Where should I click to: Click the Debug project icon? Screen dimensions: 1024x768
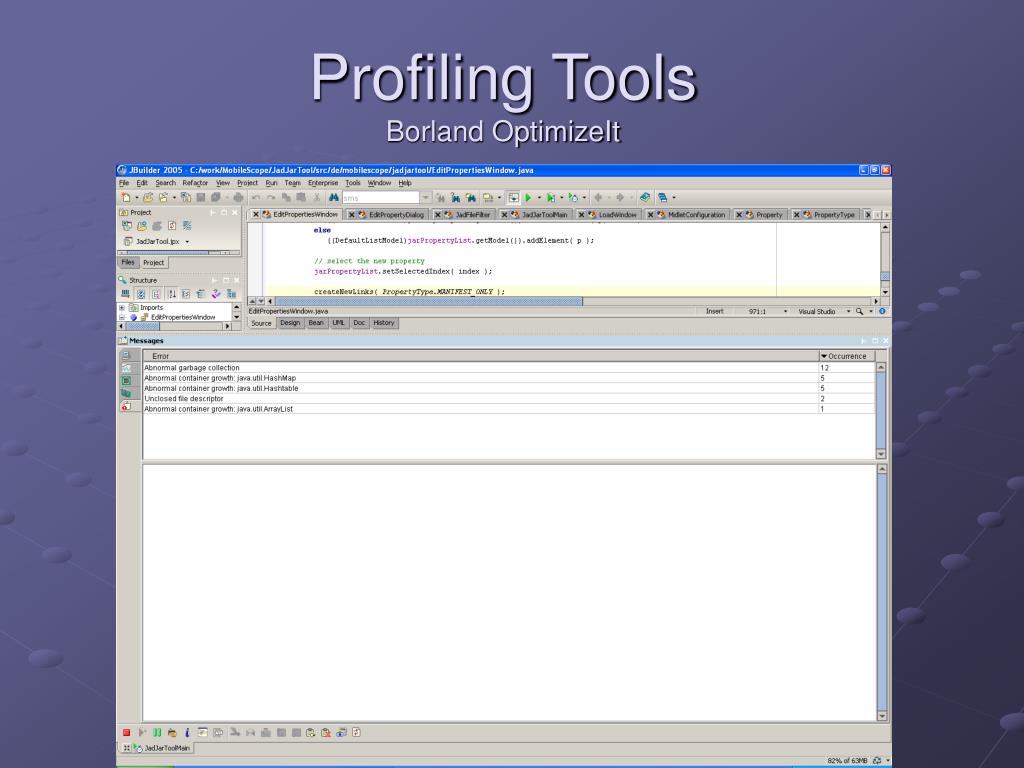tap(551, 197)
